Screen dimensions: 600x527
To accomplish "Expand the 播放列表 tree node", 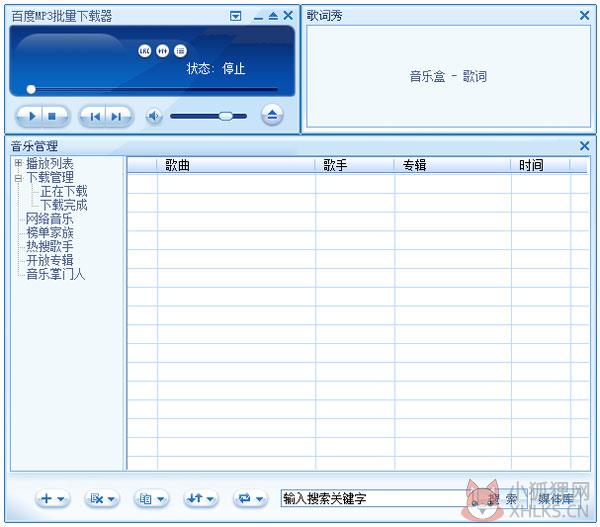I will [x=18, y=163].
